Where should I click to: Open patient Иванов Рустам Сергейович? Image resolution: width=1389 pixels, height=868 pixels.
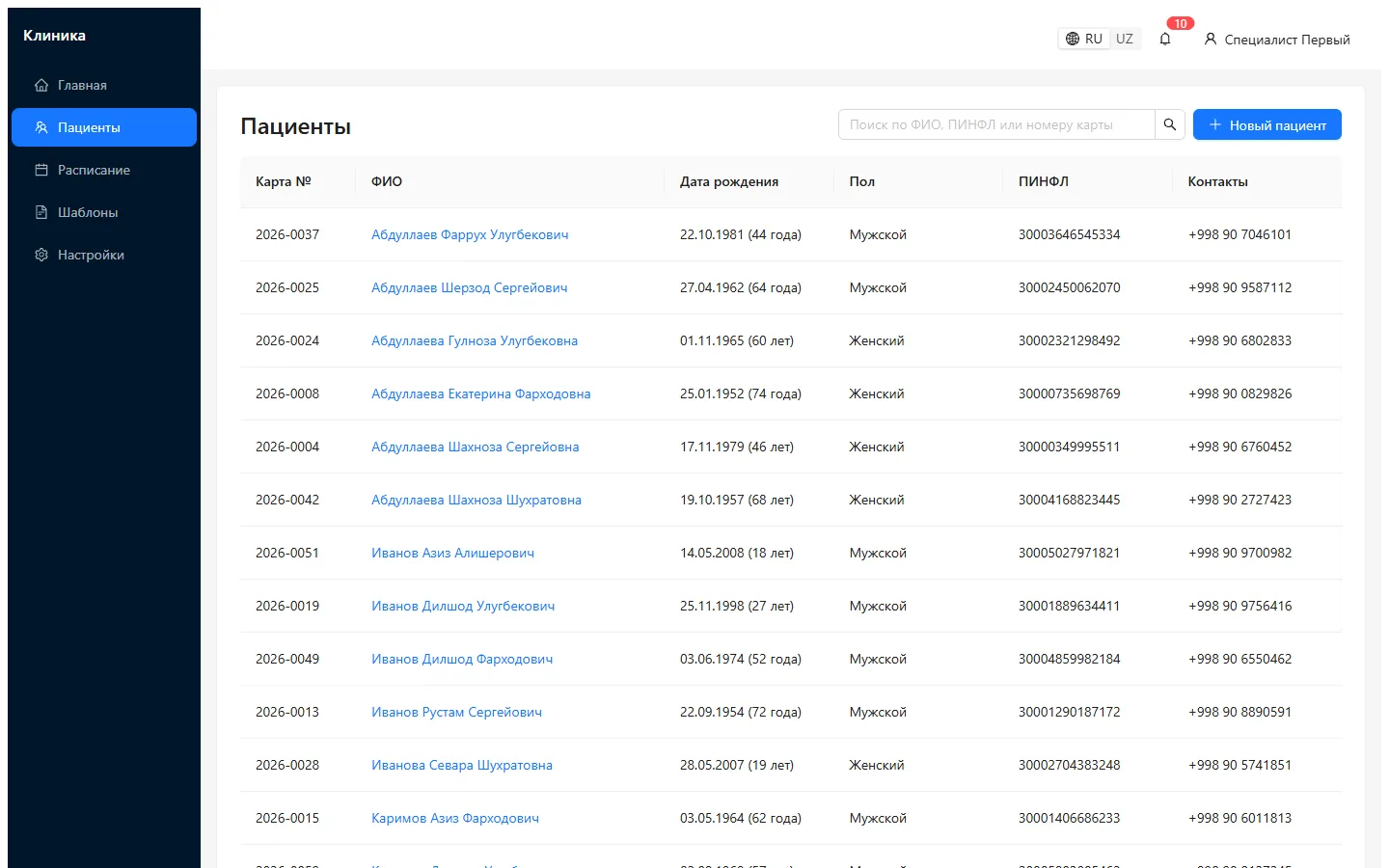(x=456, y=712)
